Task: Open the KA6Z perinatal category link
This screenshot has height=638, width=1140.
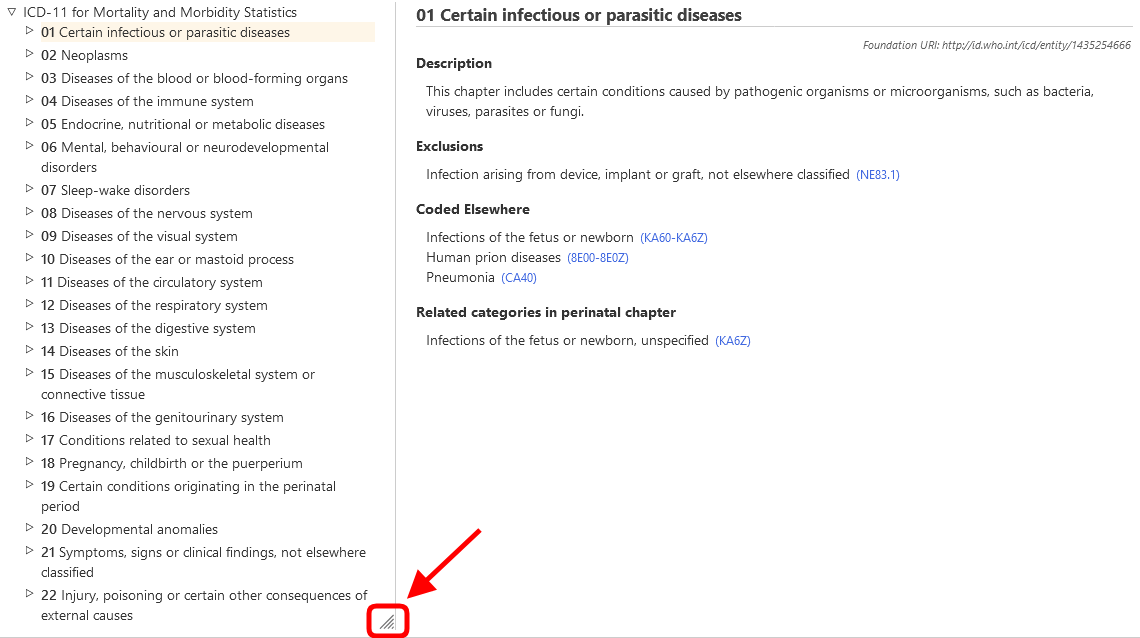Action: click(731, 340)
